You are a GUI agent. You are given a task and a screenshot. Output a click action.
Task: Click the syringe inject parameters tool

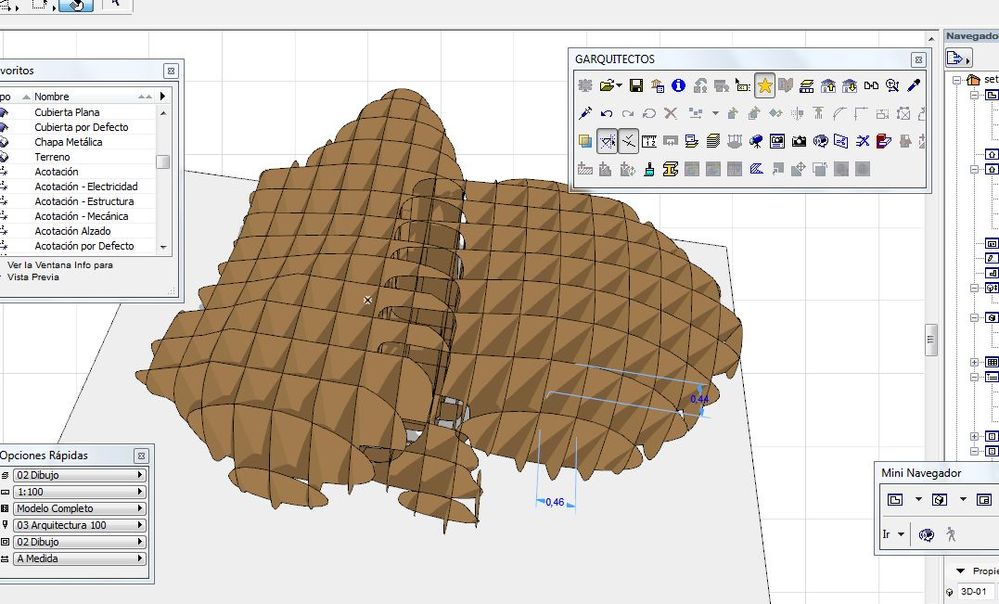coord(586,114)
